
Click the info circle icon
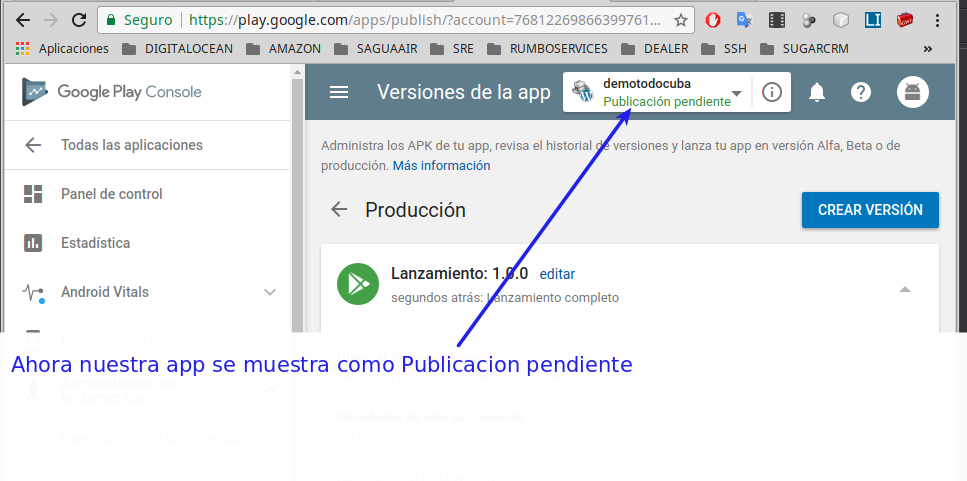772,92
